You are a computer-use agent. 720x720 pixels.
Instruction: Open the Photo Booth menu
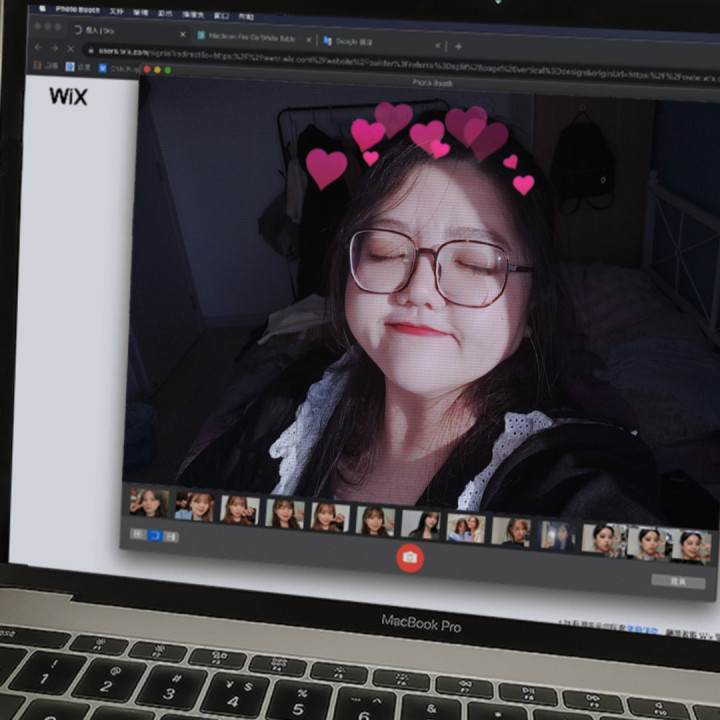pyautogui.click(x=78, y=10)
